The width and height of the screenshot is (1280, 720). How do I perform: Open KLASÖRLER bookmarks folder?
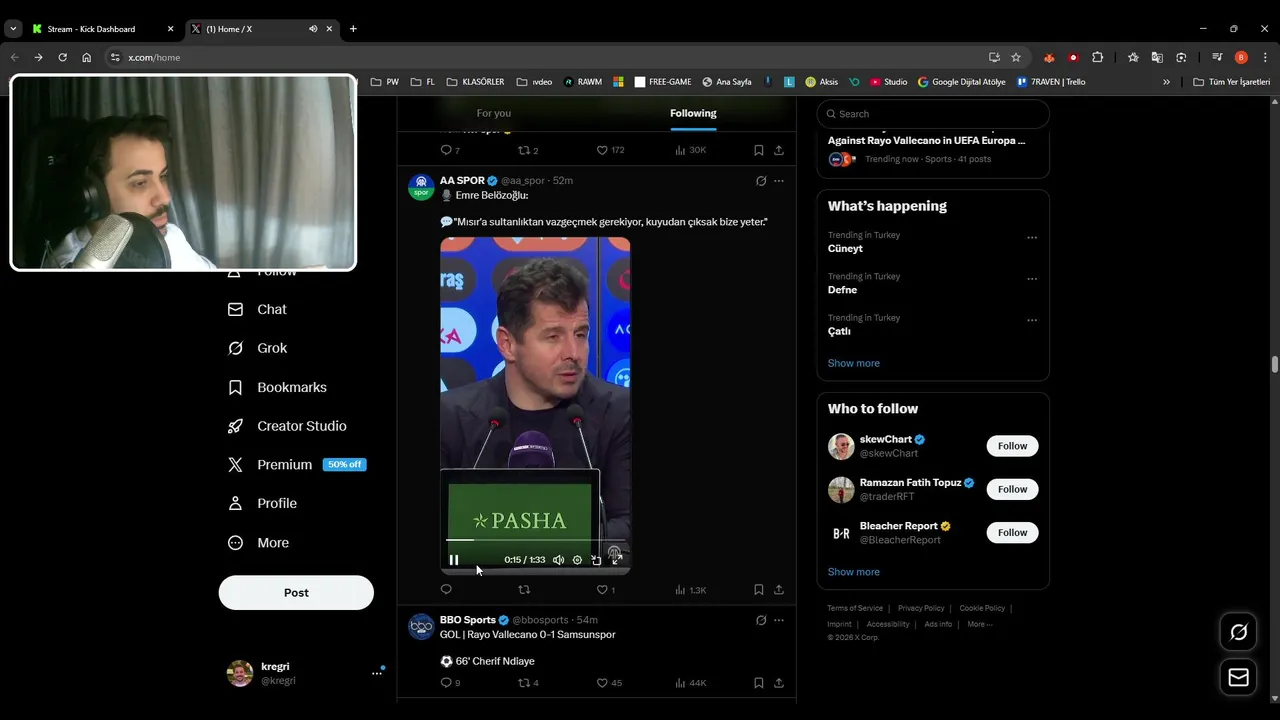click(x=475, y=82)
